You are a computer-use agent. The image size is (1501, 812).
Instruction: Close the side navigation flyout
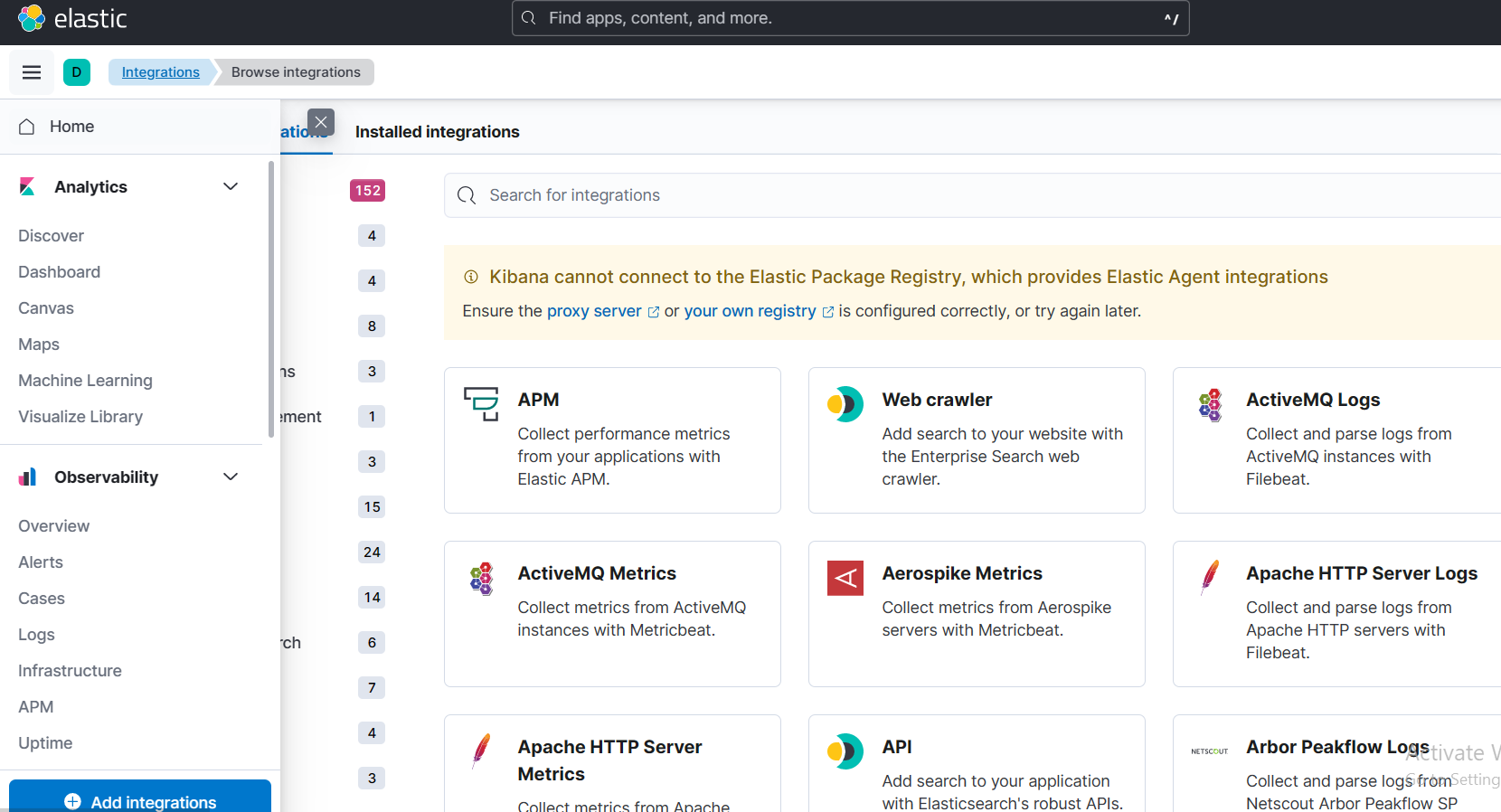tap(321, 122)
